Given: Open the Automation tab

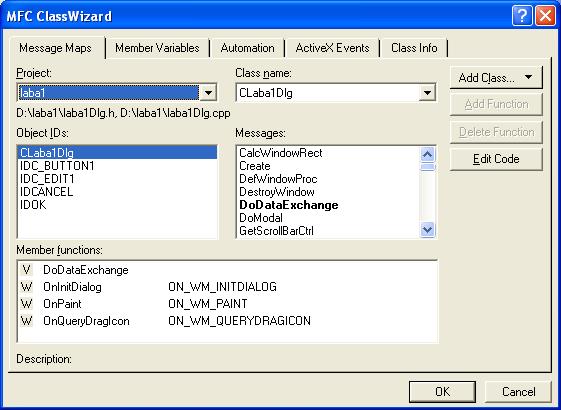Looking at the screenshot, I should click(x=247, y=48).
